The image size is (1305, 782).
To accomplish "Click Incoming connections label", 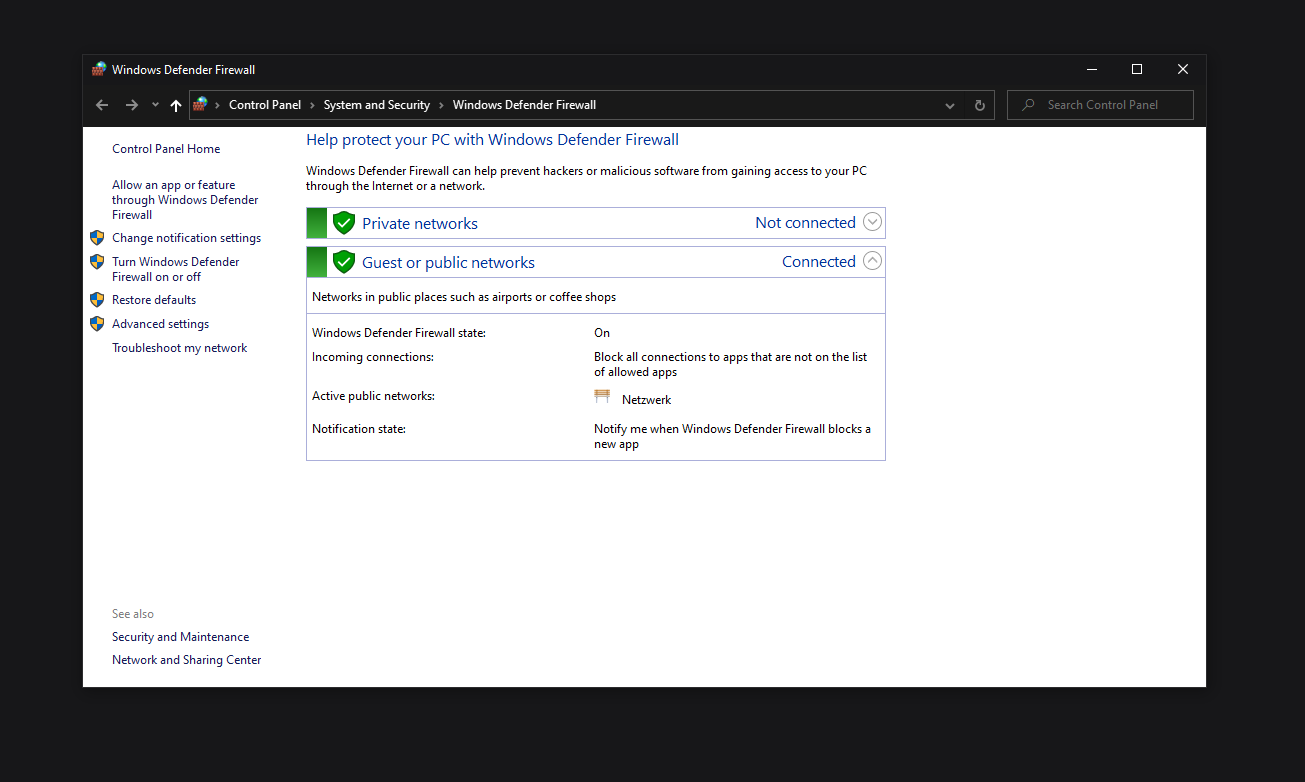I will [373, 357].
